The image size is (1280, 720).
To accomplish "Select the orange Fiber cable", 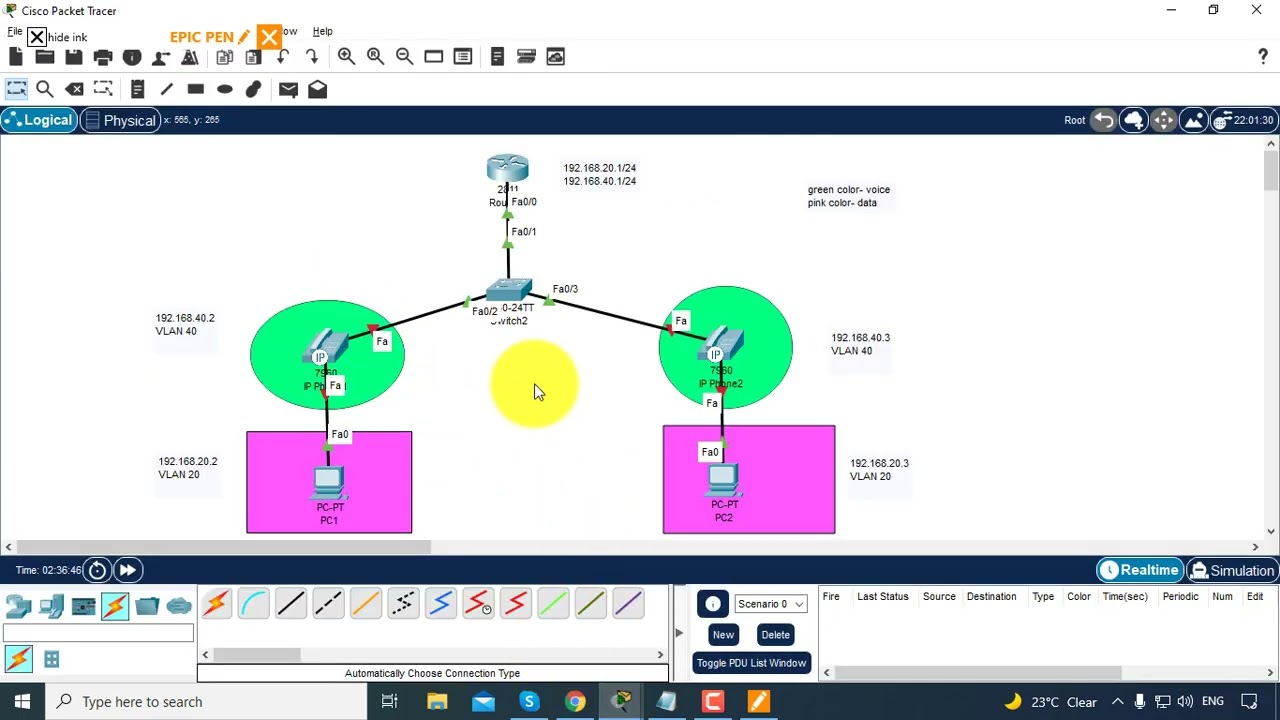I will tap(366, 604).
